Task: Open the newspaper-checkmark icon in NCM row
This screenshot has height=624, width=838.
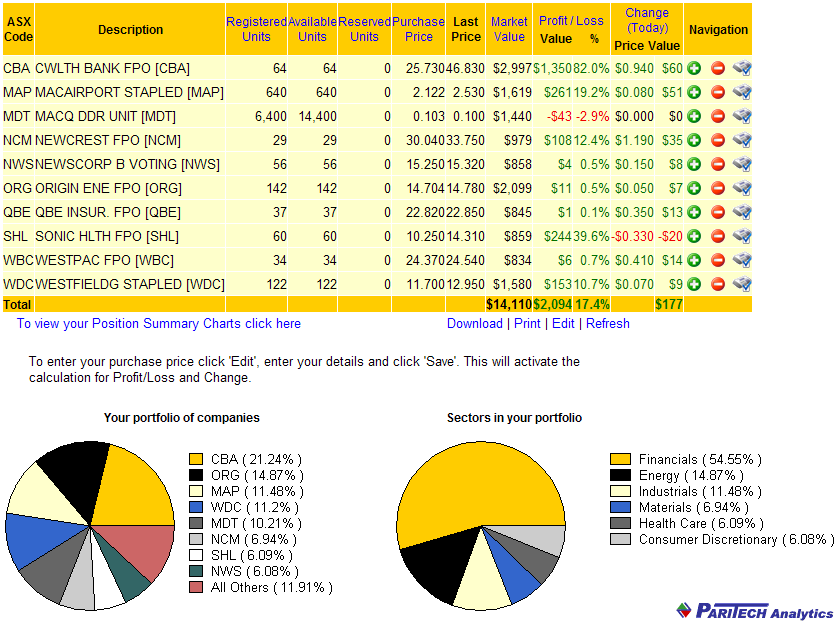Action: 742,141
